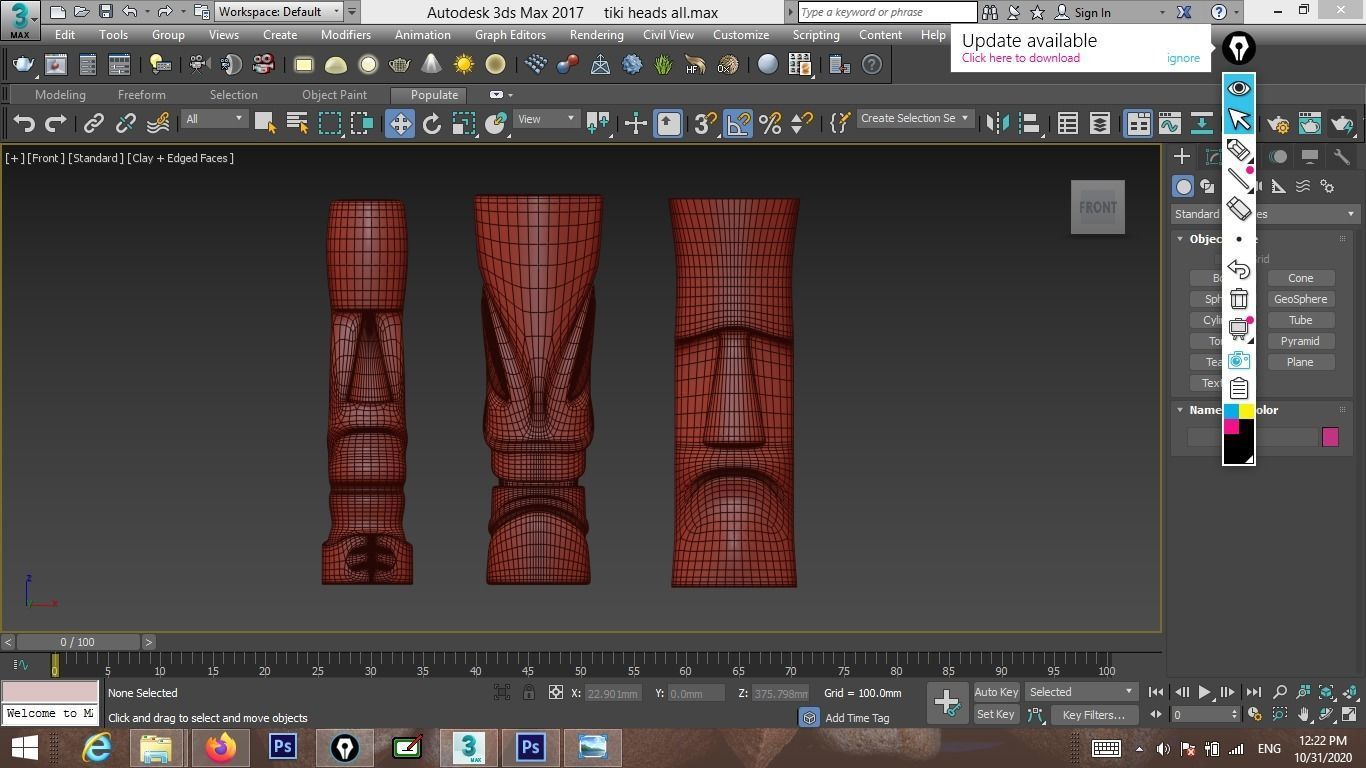Open the Modify panel tab icon
The image size is (1366, 768).
click(x=1213, y=157)
